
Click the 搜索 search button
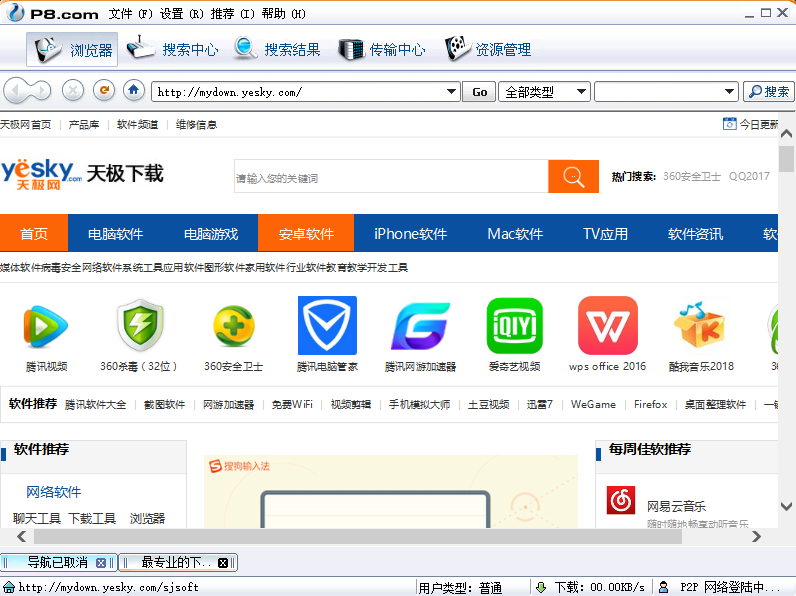click(x=769, y=92)
